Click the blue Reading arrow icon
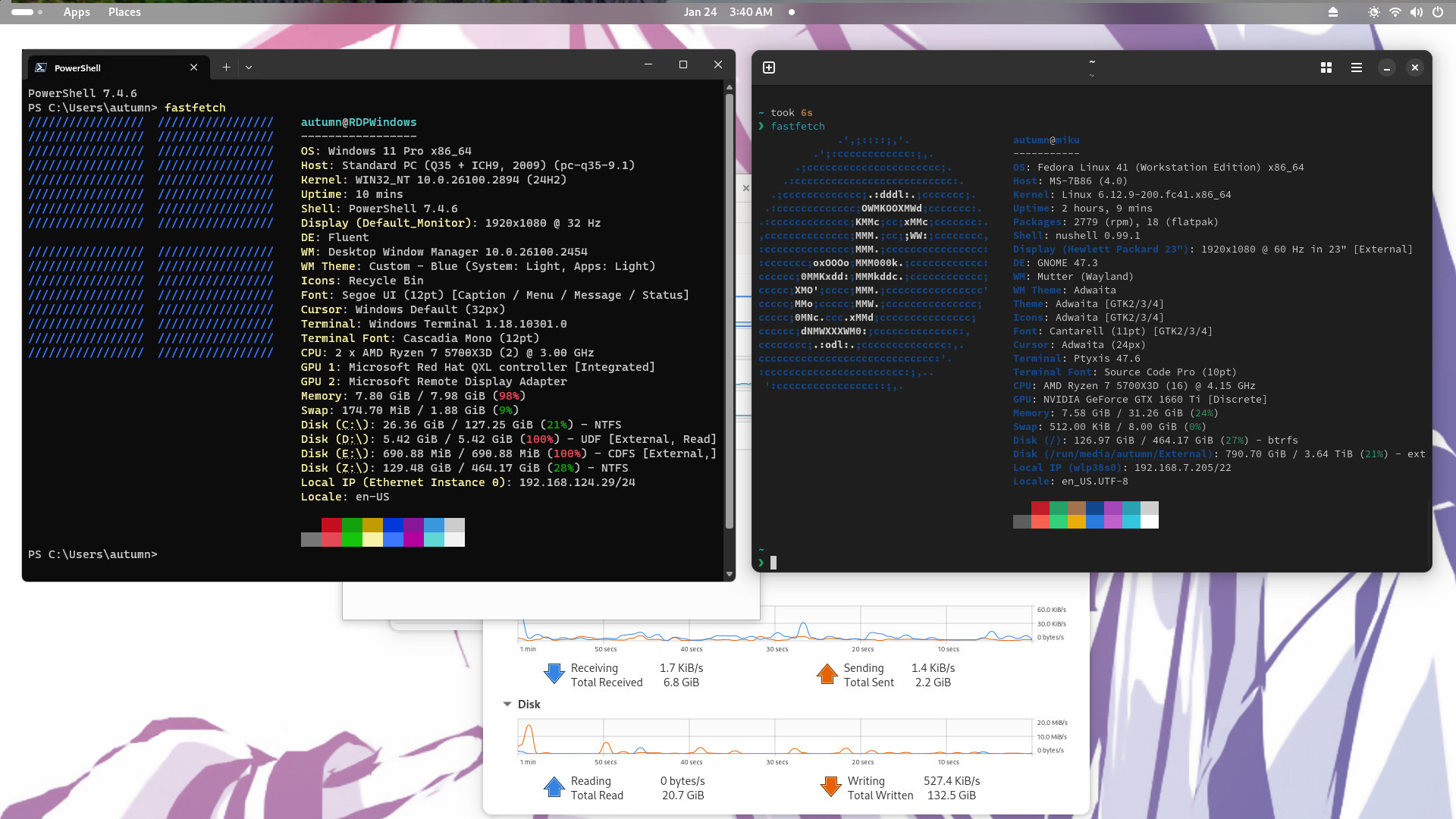Screen dimensions: 1456x819 pos(554,787)
